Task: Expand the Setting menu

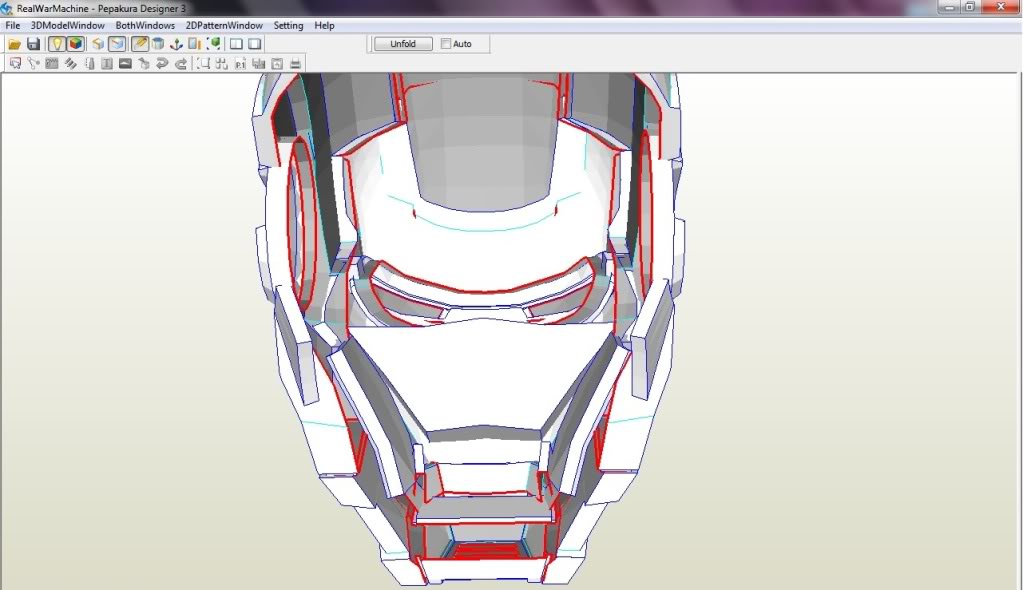Action: [x=288, y=25]
